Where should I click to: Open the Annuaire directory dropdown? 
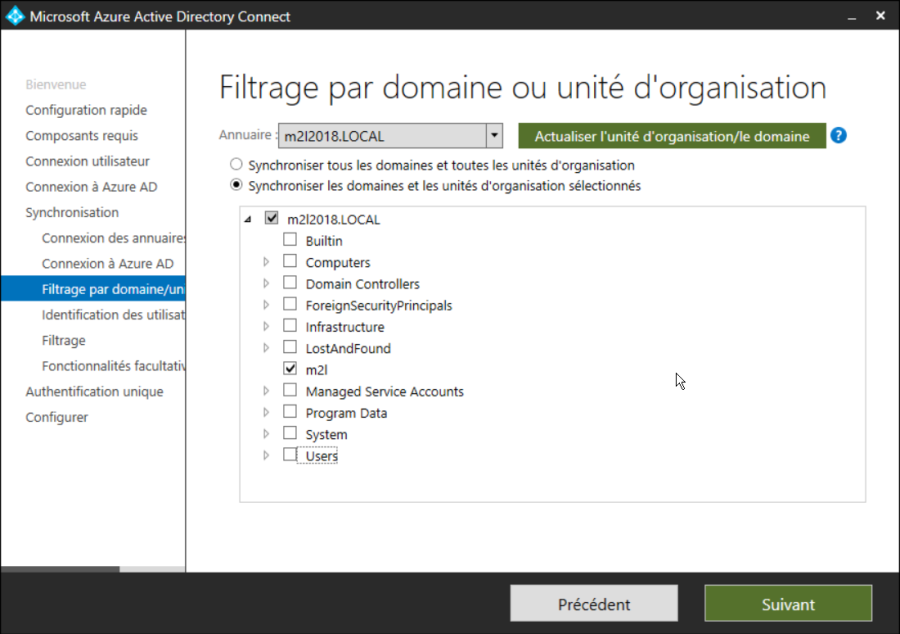[494, 136]
